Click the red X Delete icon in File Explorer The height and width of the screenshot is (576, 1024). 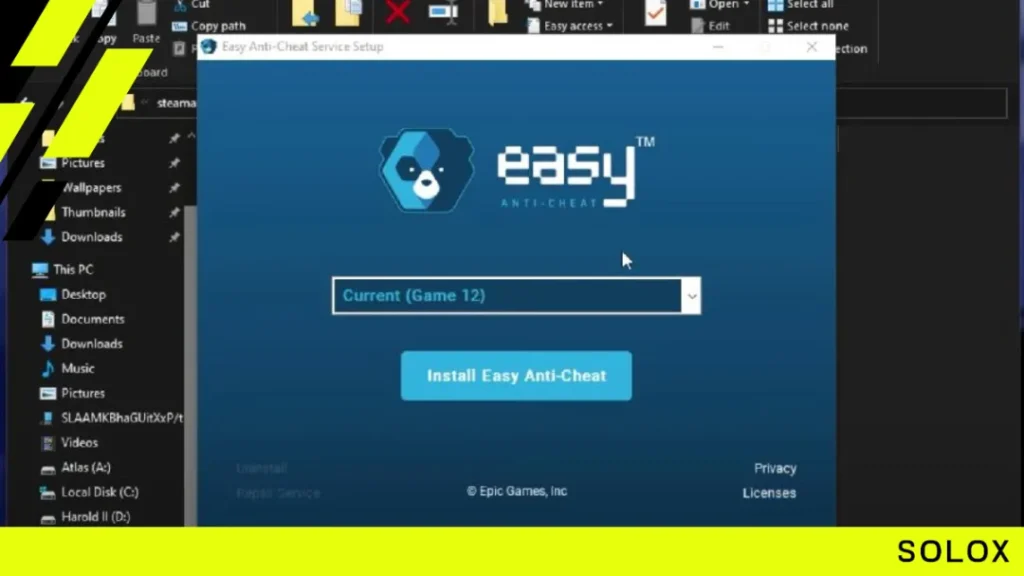point(397,12)
